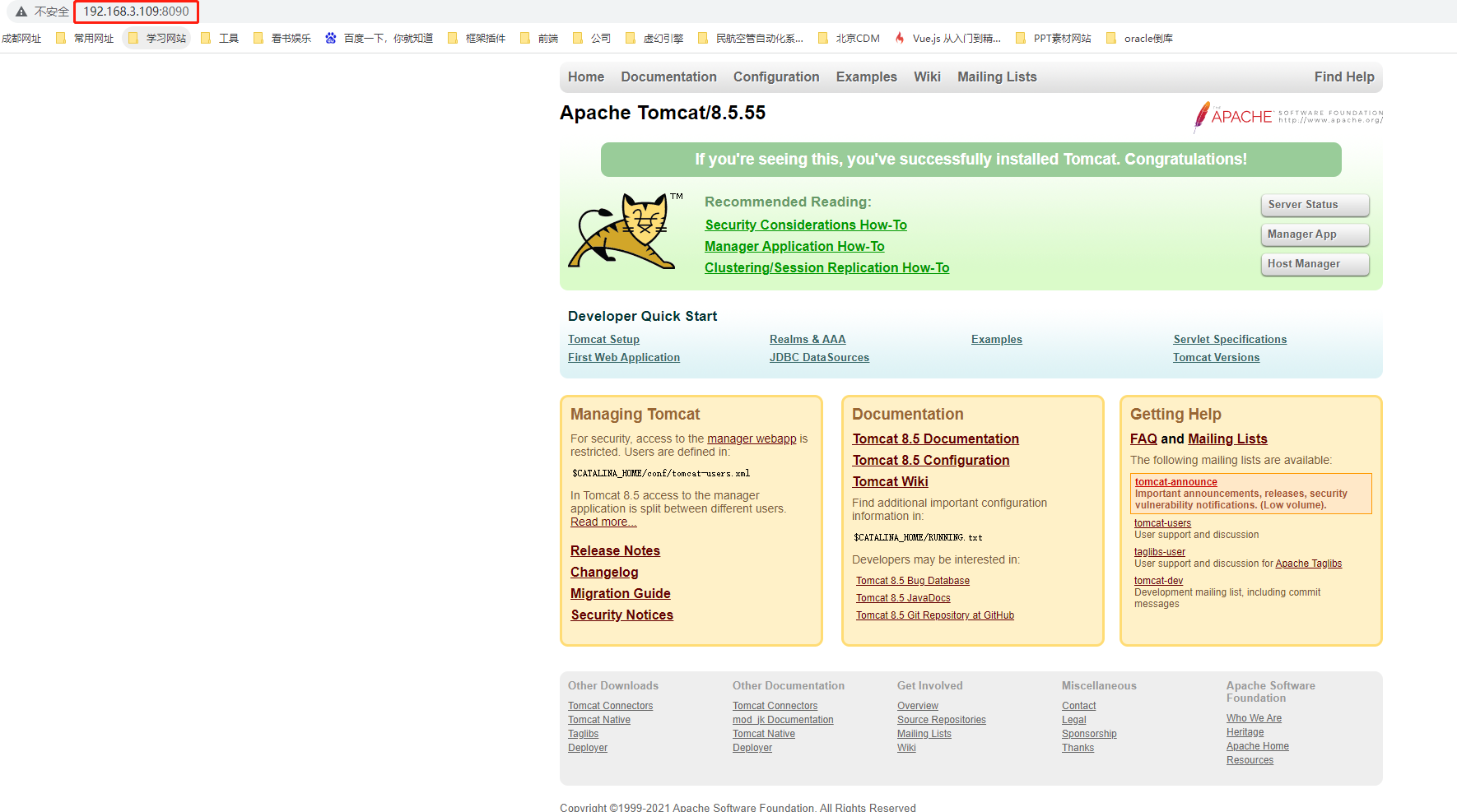Open the 前端 bookmark folder
Image resolution: width=1457 pixels, height=812 pixels.
pos(538,38)
